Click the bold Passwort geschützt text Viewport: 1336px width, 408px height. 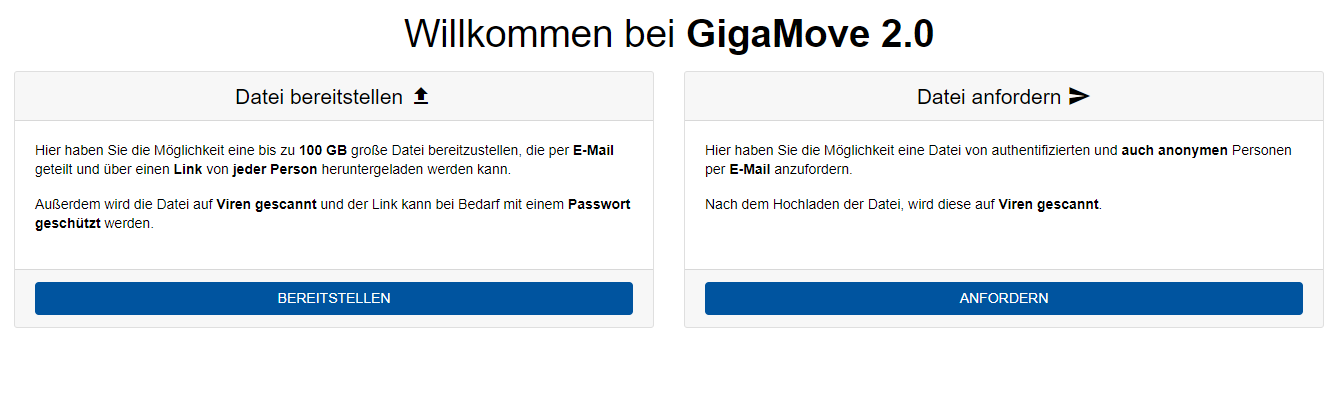coord(598,204)
